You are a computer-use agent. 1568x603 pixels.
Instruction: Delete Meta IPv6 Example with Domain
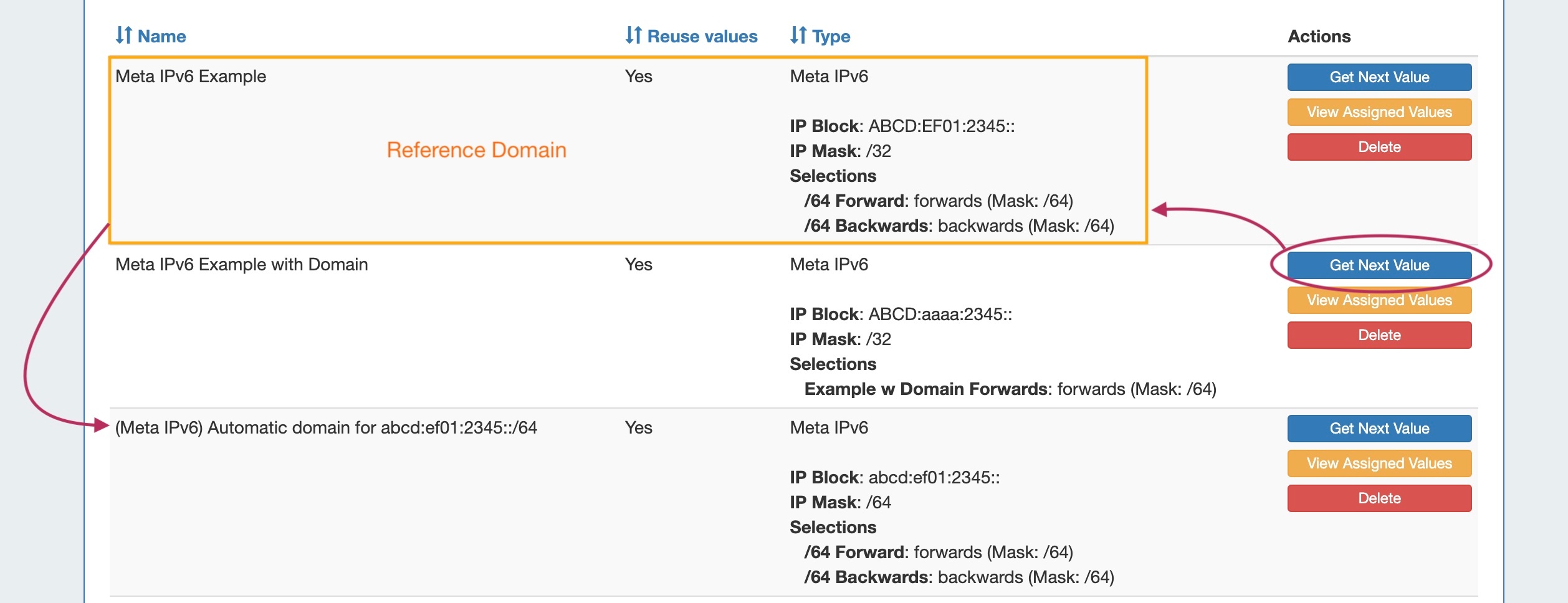click(1379, 335)
